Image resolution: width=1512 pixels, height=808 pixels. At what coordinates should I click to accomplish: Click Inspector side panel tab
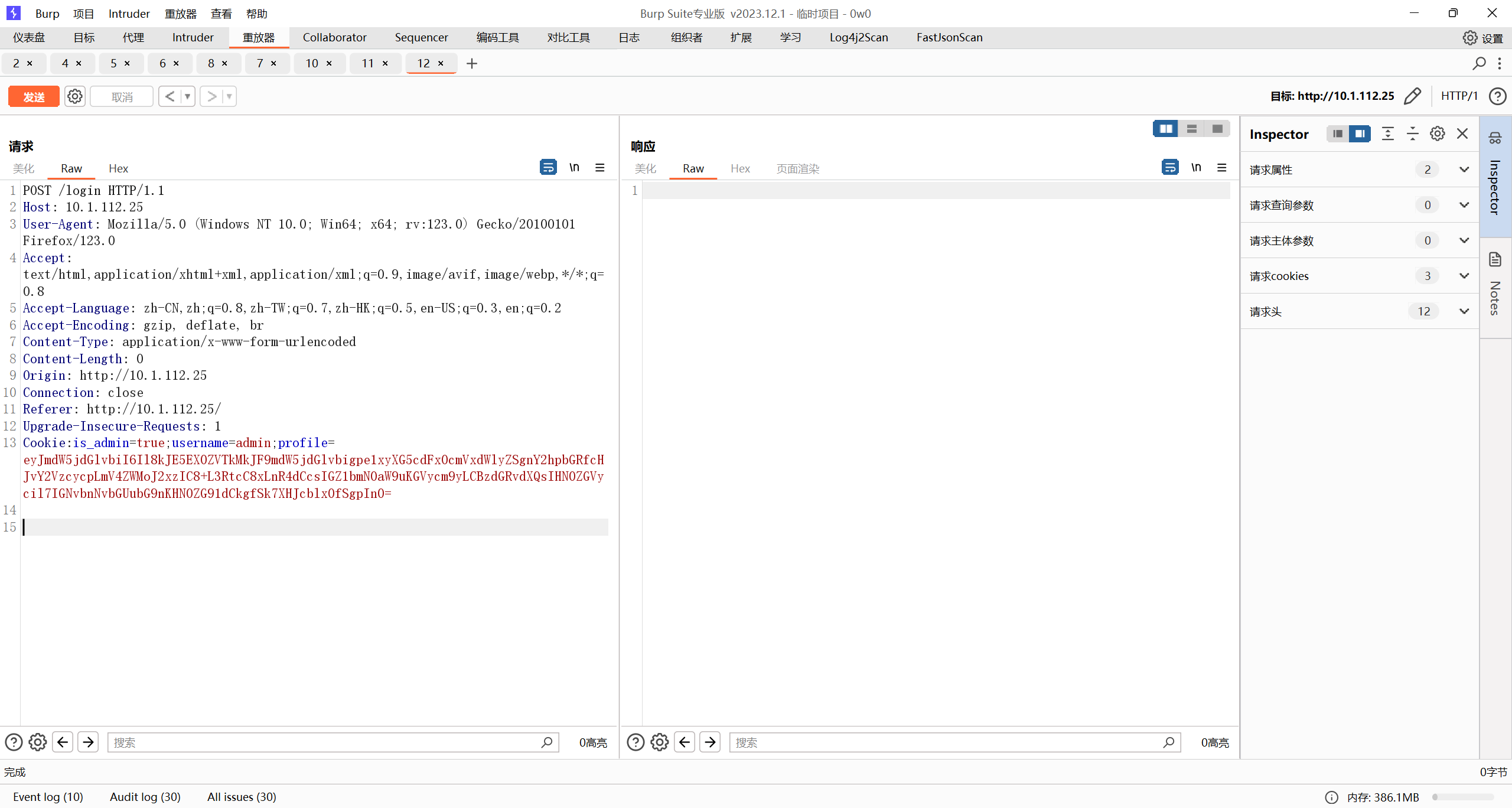[1495, 176]
